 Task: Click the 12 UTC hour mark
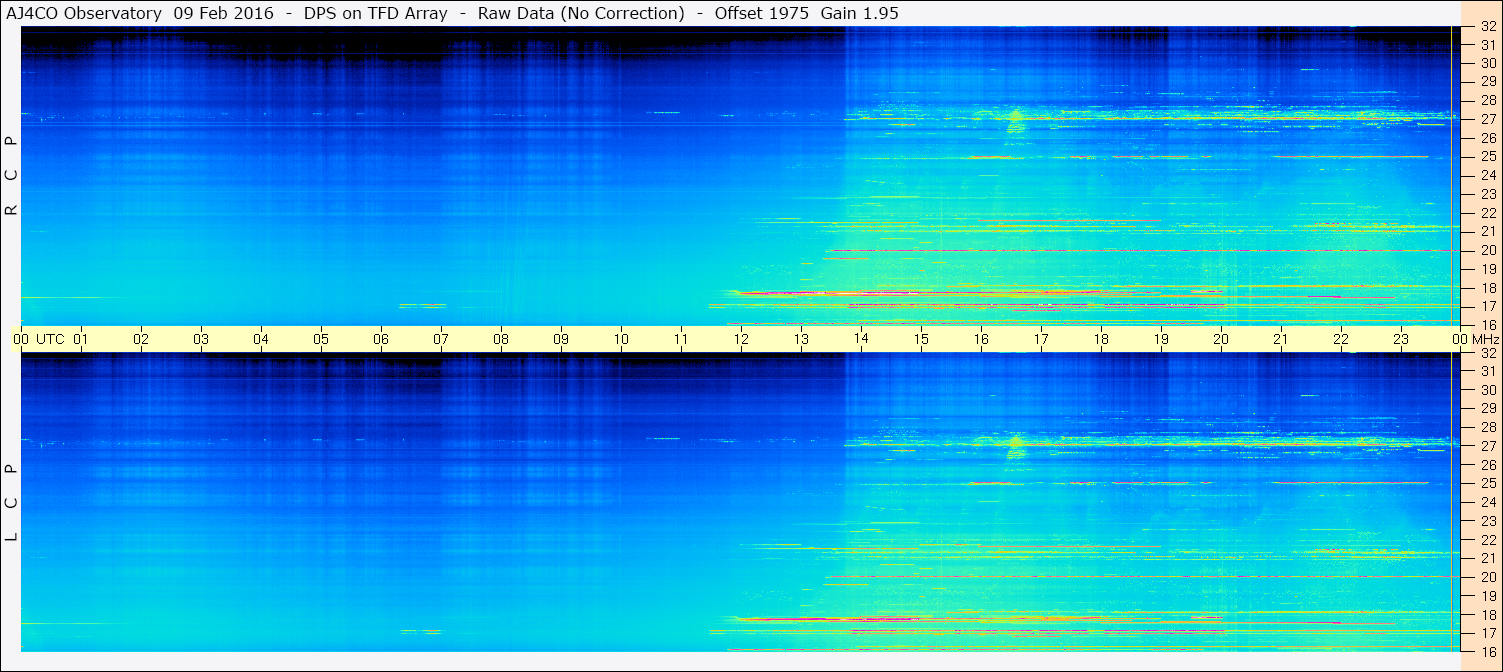[741, 339]
